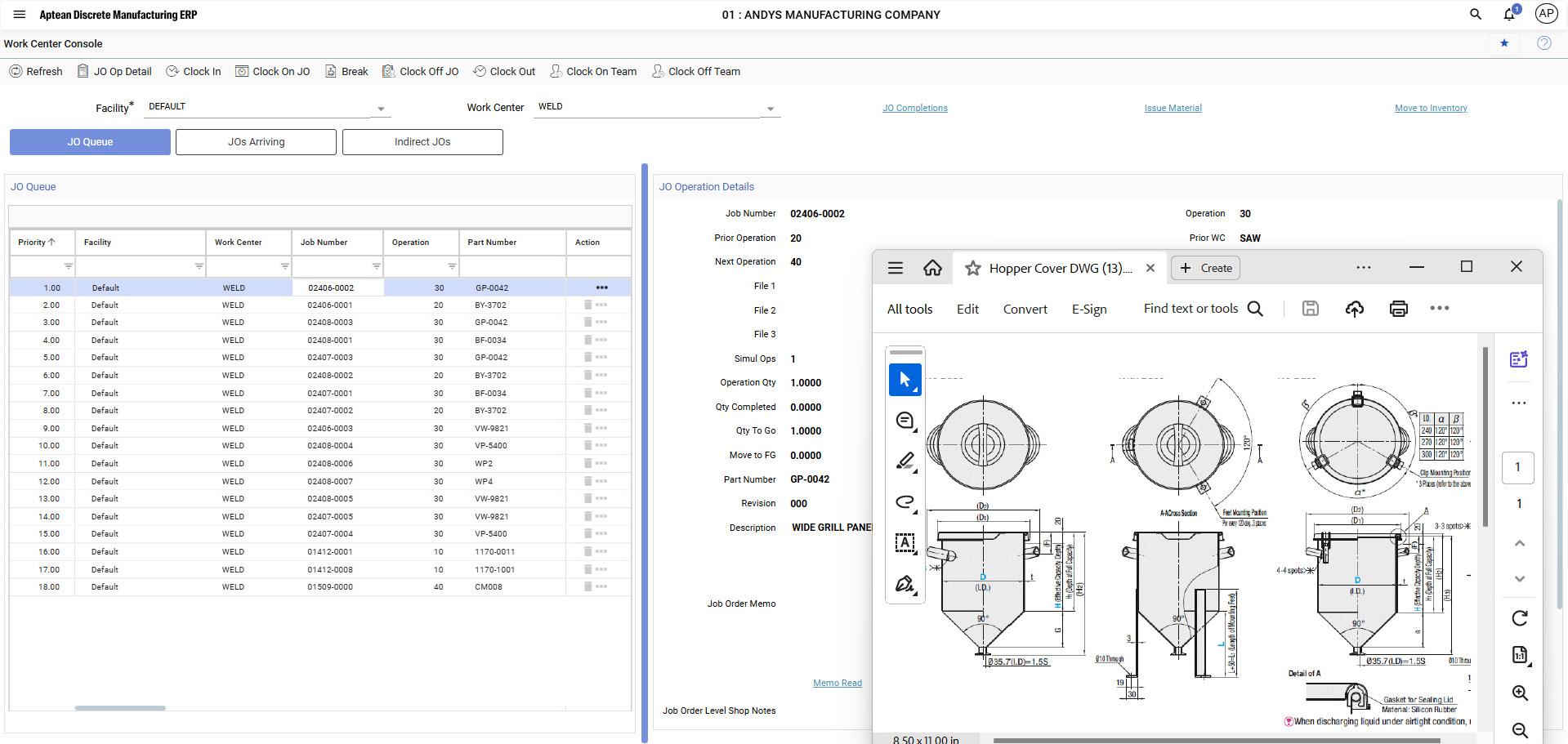Click the favorite star icon in Work Center Console
1568x744 pixels.
click(1504, 43)
